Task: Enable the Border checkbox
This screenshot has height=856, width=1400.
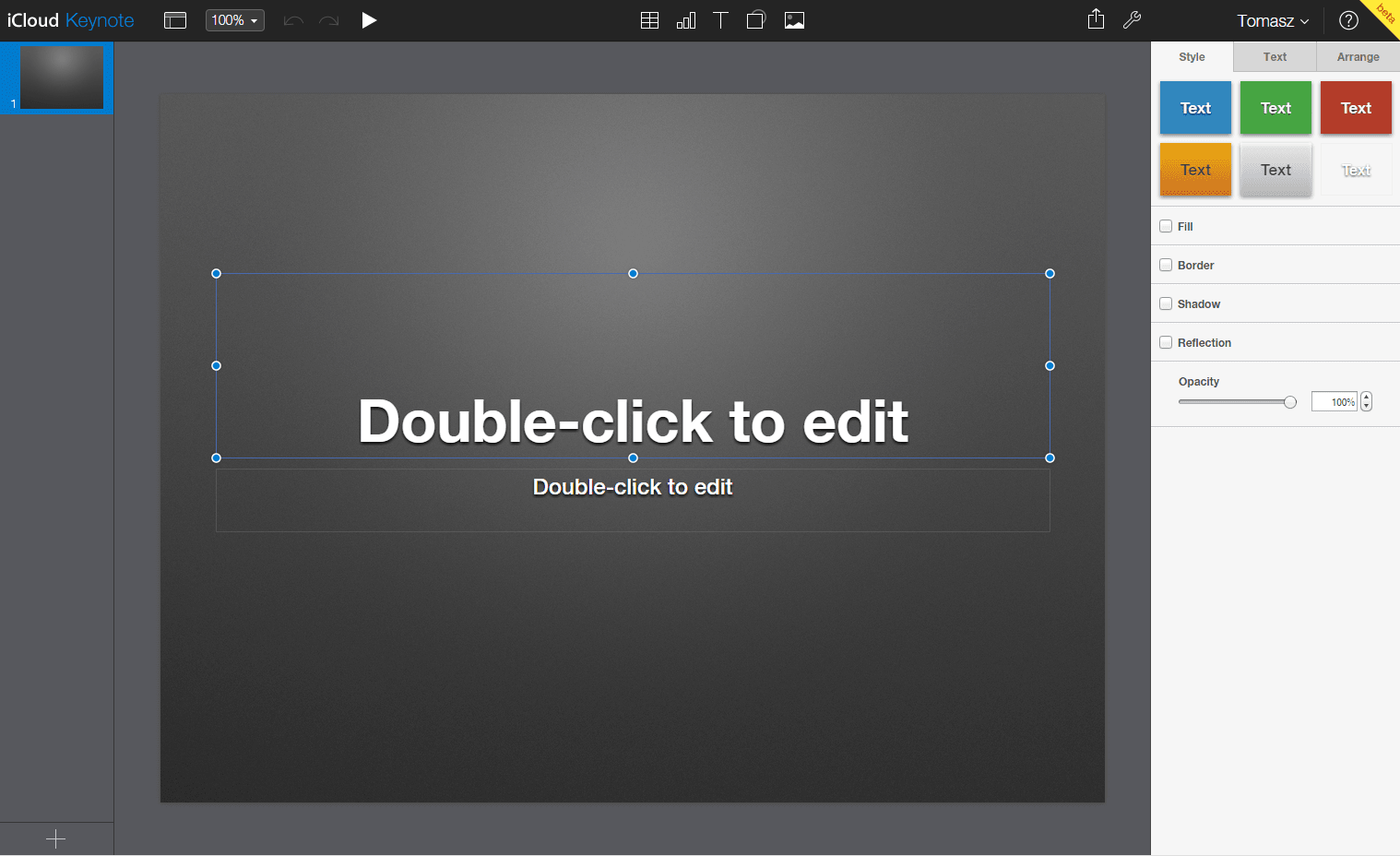Action: point(1166,265)
